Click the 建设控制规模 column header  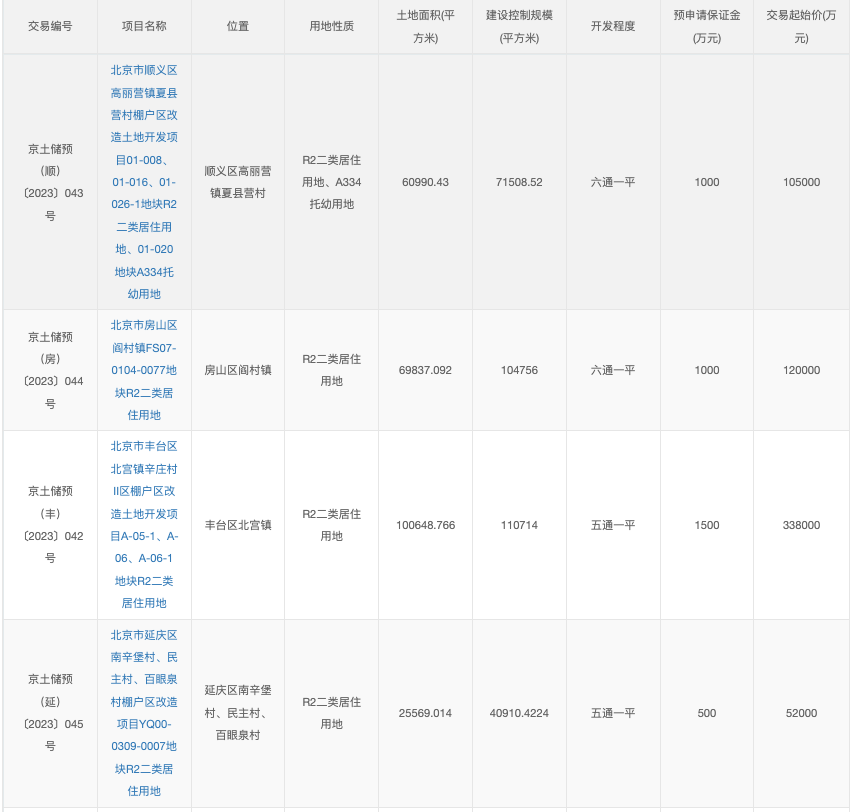(x=519, y=27)
